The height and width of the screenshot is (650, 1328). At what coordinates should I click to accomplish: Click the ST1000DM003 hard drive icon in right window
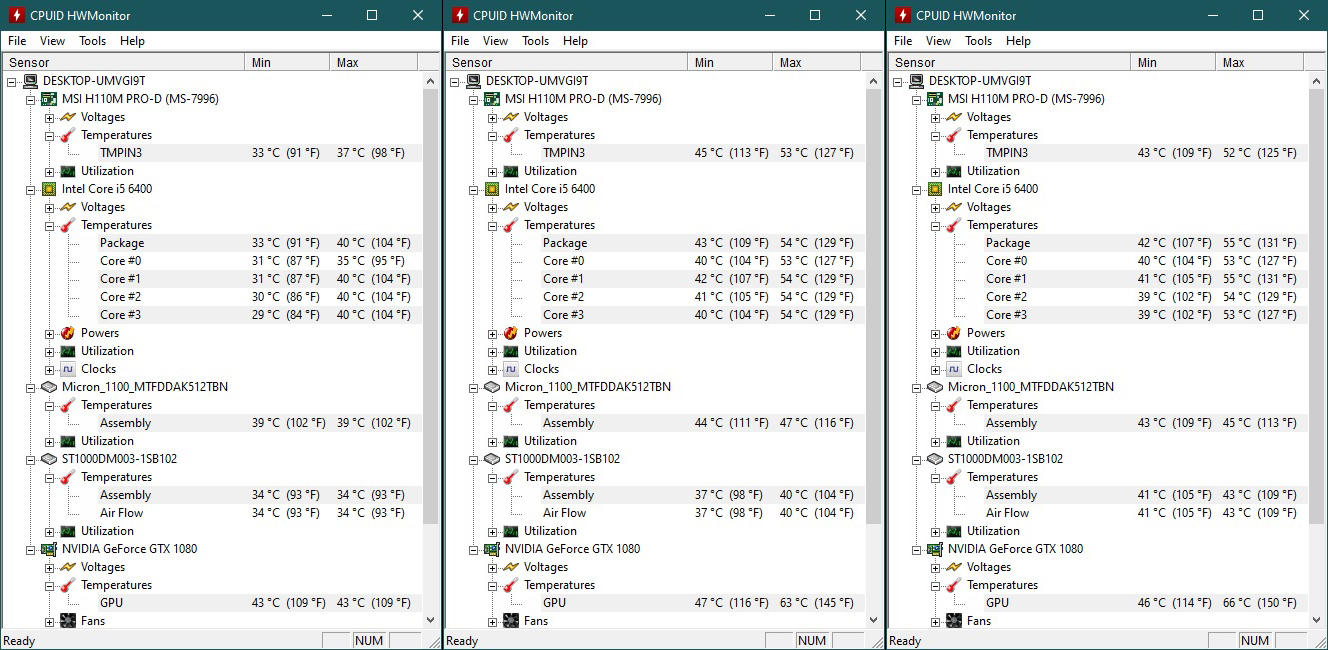coord(934,459)
